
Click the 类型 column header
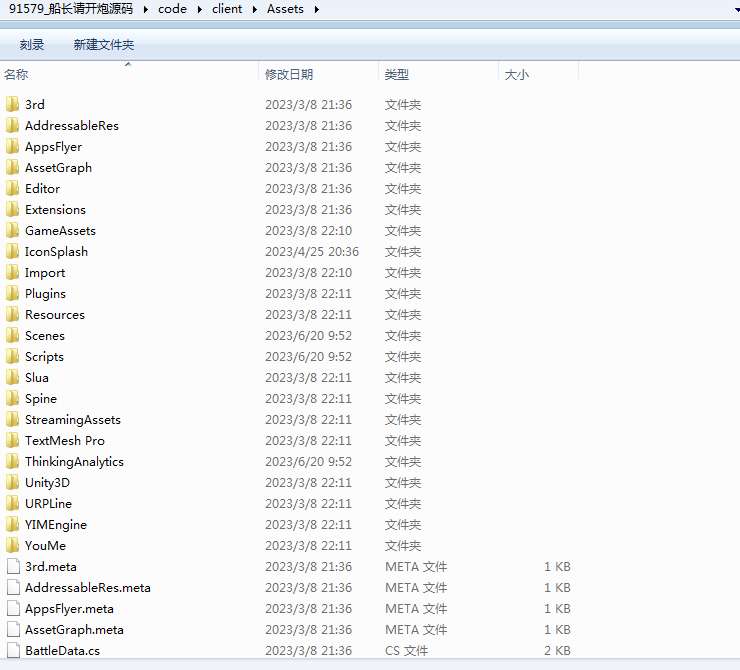click(x=397, y=75)
